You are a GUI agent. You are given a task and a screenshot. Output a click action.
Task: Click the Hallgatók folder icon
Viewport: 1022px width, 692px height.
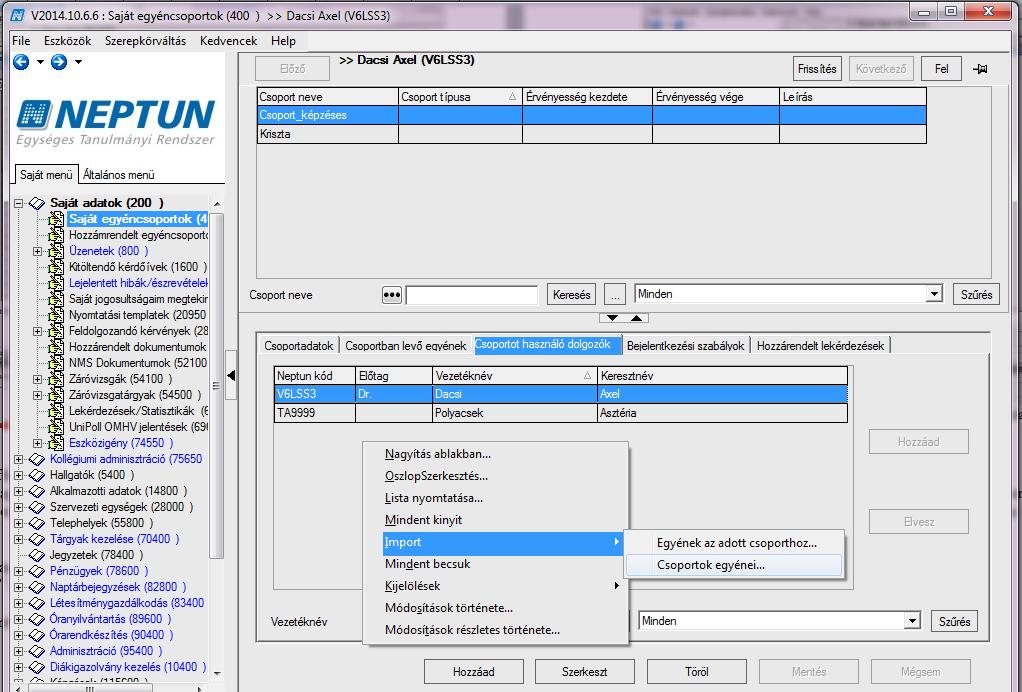pos(37,476)
